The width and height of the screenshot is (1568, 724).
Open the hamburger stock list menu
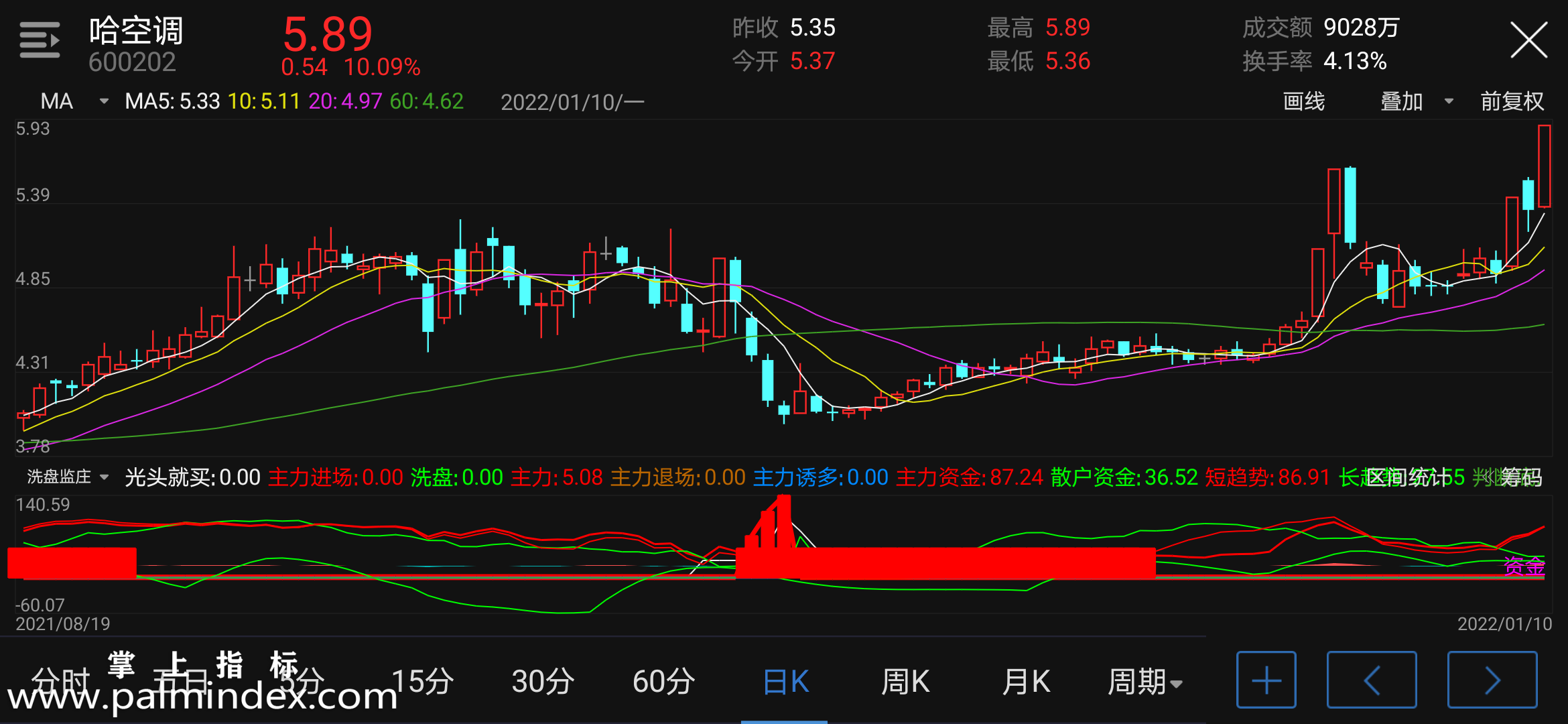(x=40, y=40)
